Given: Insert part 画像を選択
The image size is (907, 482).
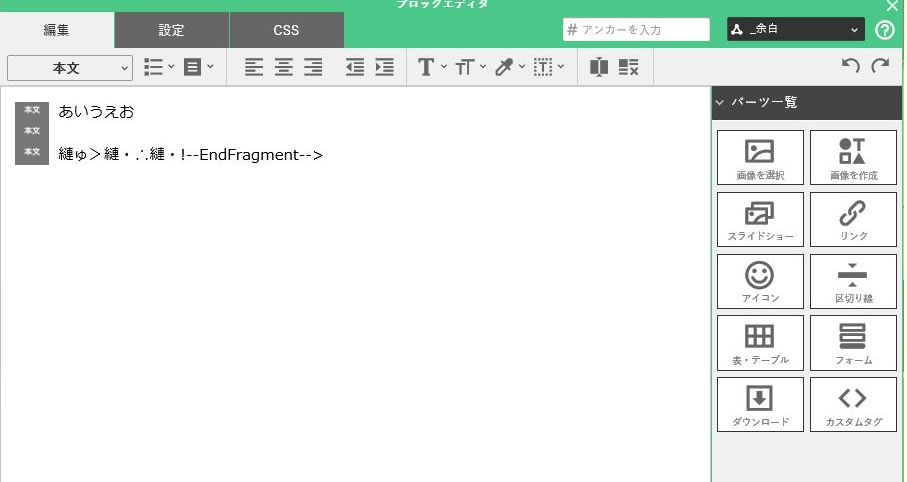Looking at the screenshot, I should [x=760, y=157].
